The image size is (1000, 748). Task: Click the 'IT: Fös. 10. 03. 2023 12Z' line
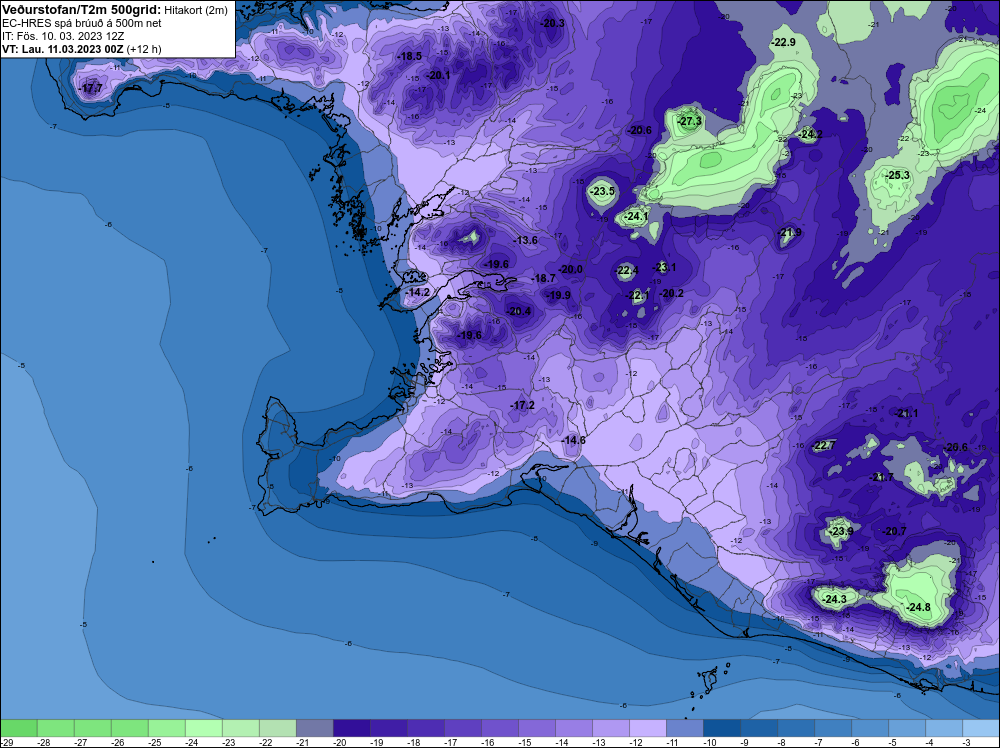coord(63,36)
